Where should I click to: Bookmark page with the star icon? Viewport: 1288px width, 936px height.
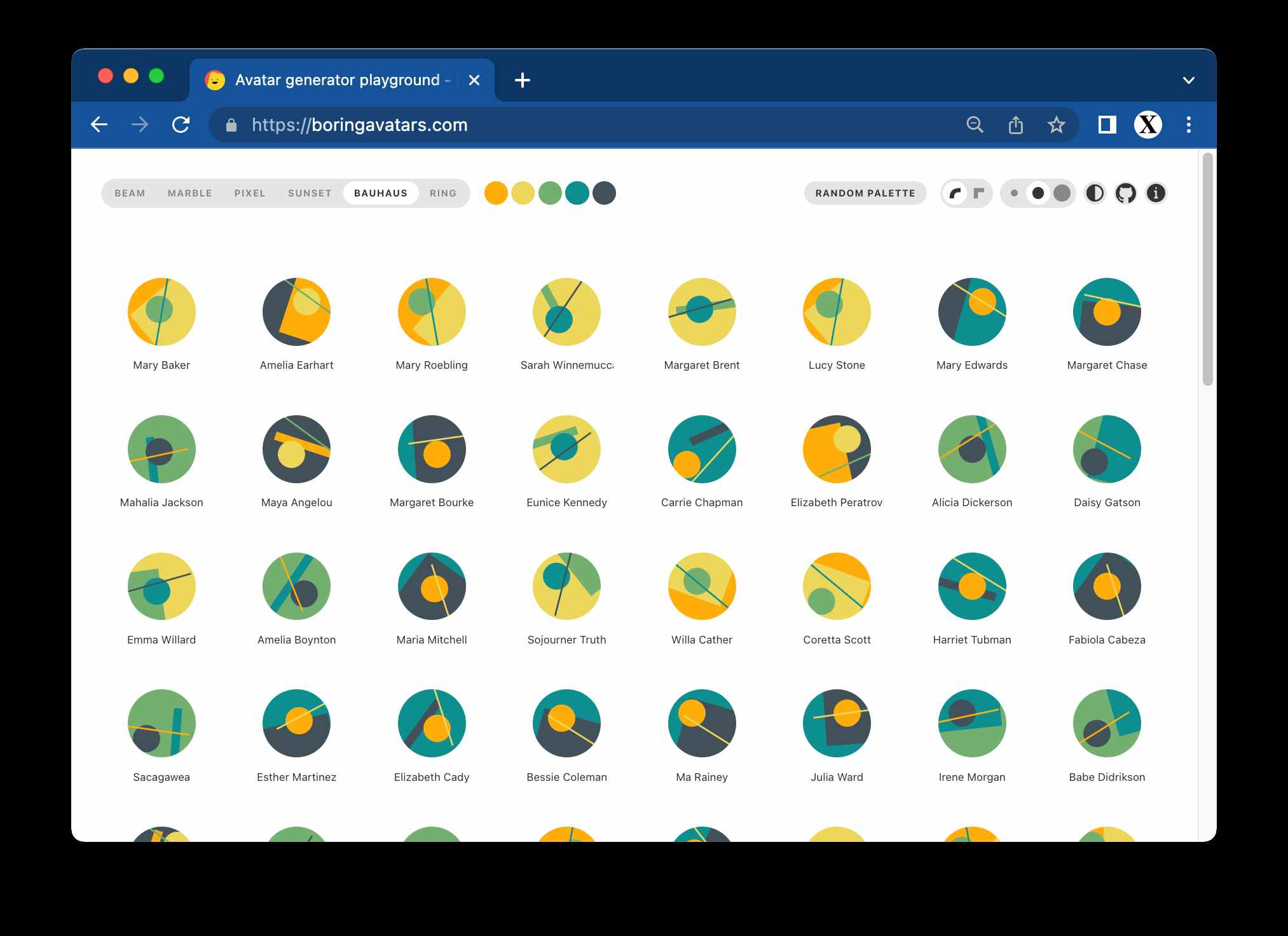pos(1056,125)
